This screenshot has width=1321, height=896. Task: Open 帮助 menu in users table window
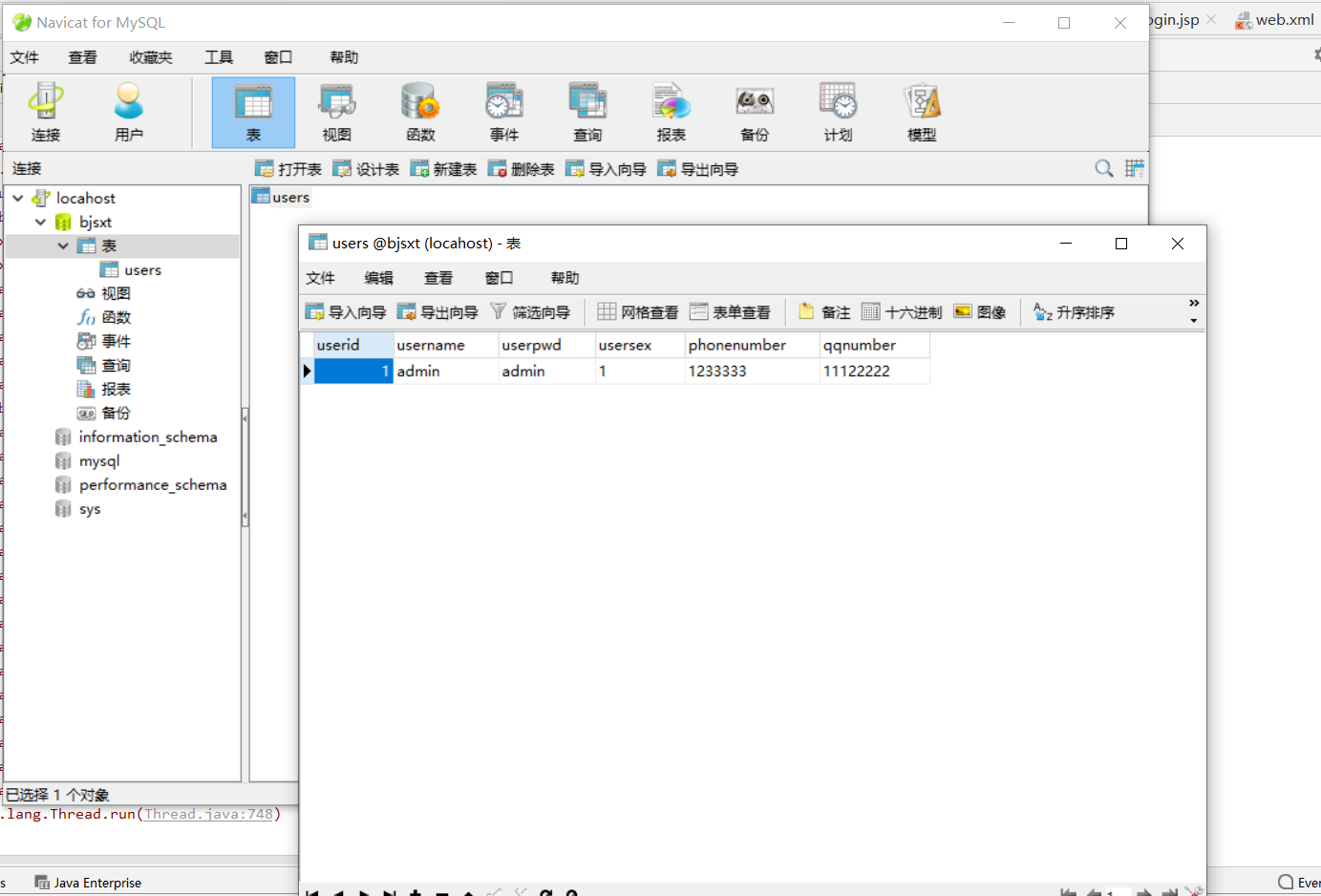click(x=565, y=278)
